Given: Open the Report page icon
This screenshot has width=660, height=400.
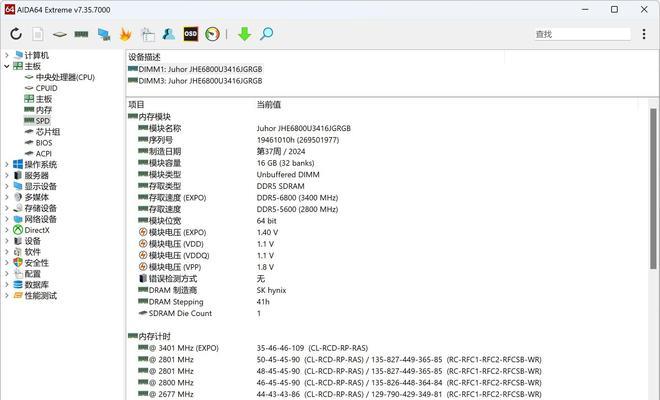Looking at the screenshot, I should click(38, 34).
